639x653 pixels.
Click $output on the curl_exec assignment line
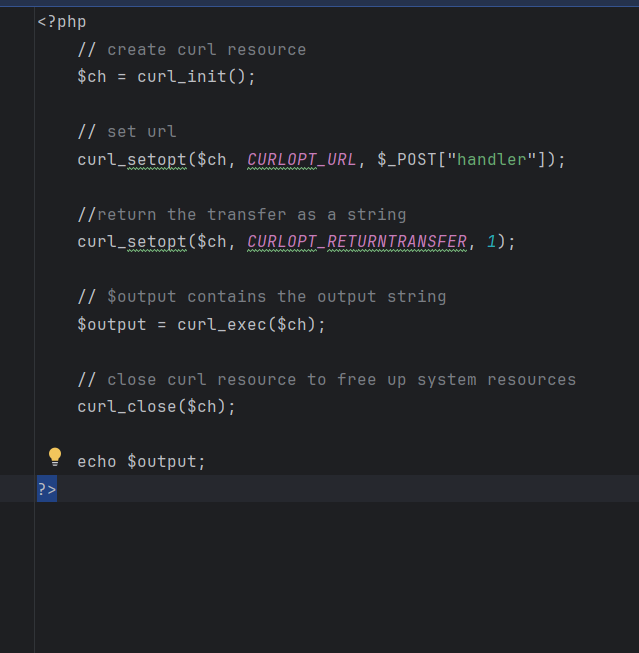[106, 325]
